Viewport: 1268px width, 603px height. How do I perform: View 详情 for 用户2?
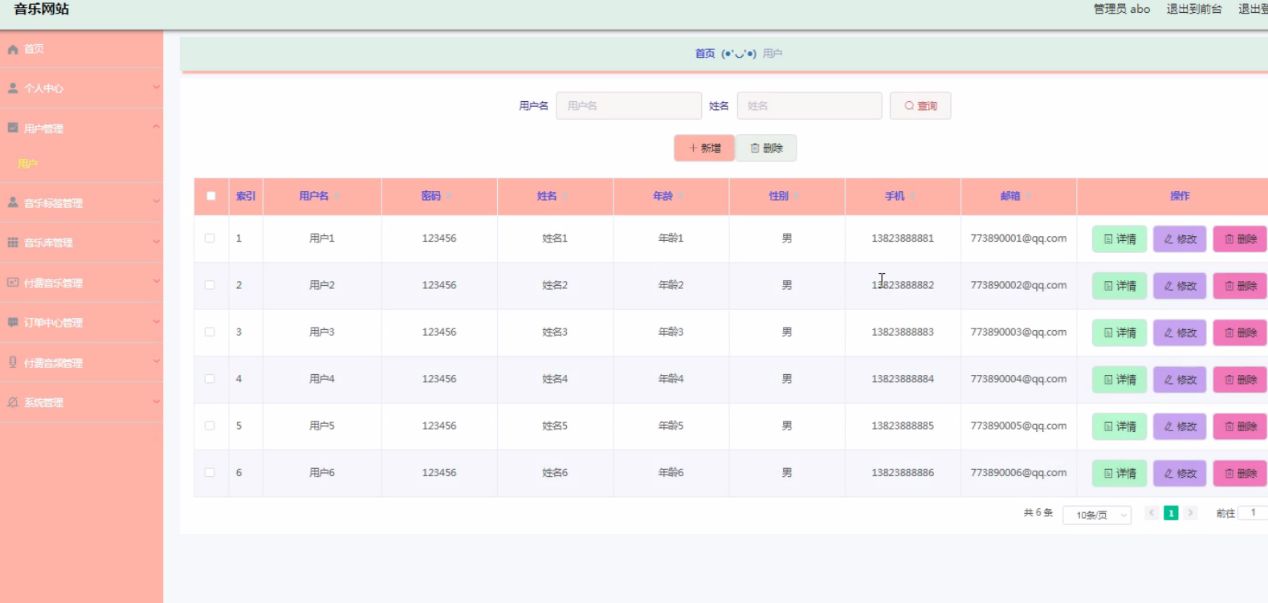tap(1119, 286)
